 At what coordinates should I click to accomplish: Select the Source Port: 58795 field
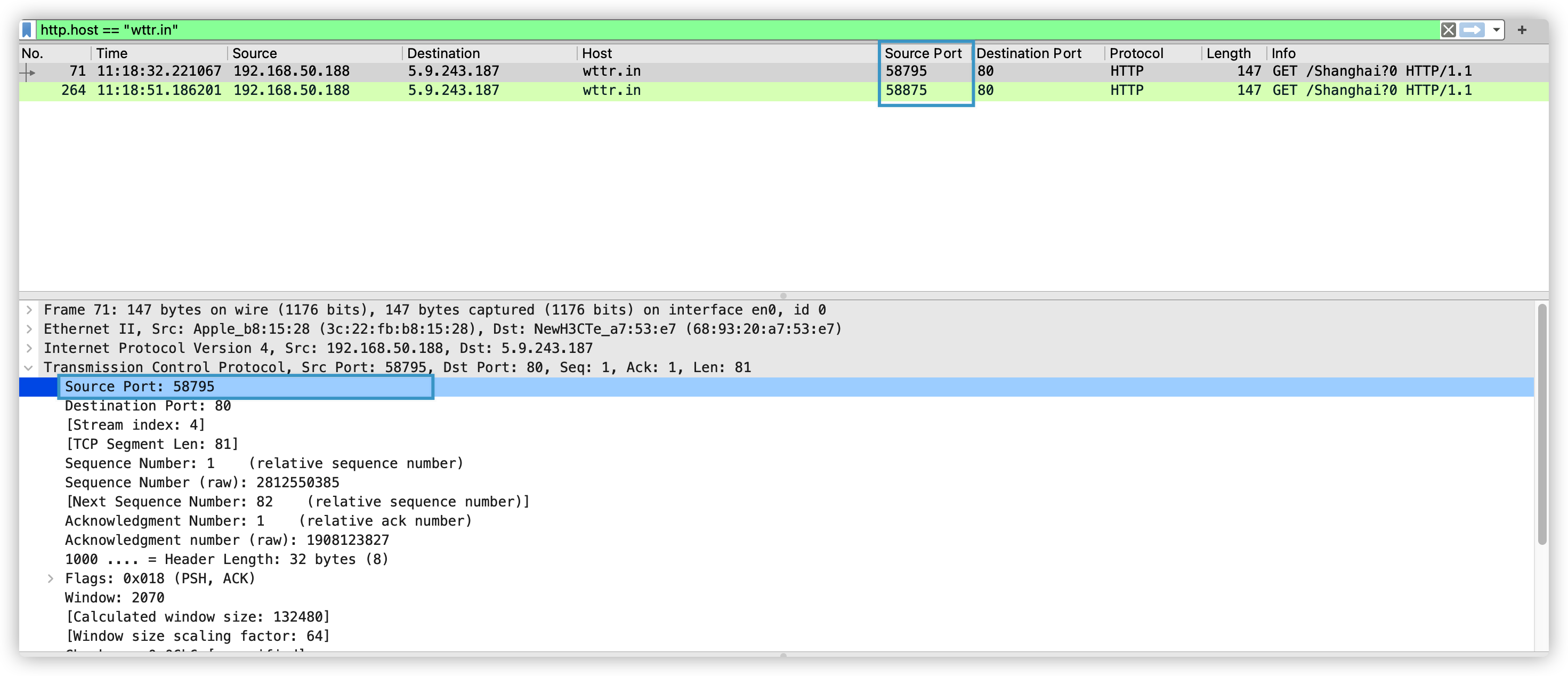[x=776, y=387]
